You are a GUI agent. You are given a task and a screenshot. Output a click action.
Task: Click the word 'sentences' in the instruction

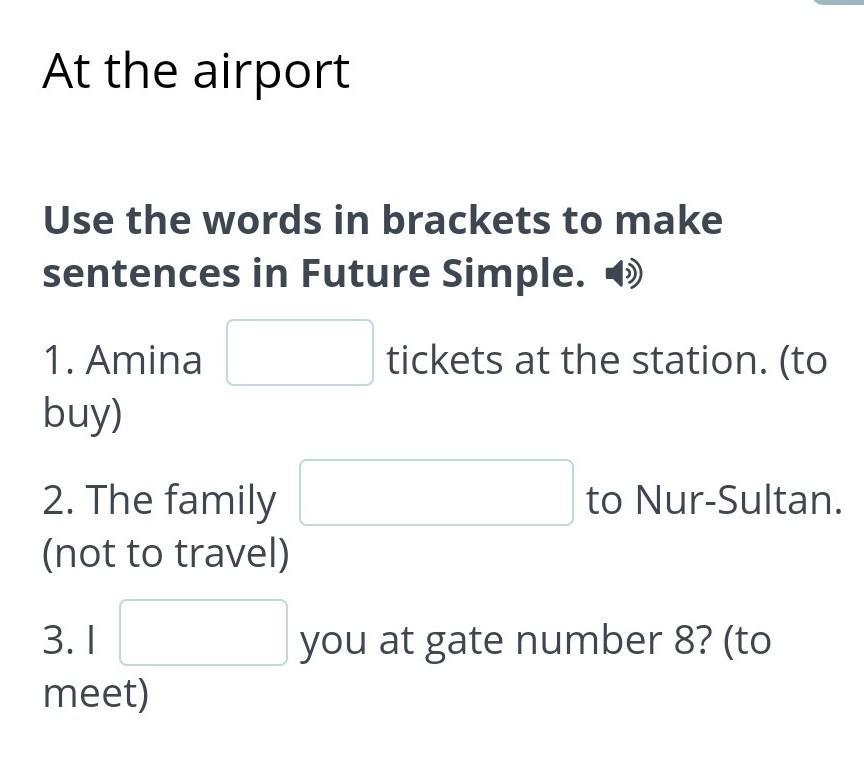click(141, 273)
